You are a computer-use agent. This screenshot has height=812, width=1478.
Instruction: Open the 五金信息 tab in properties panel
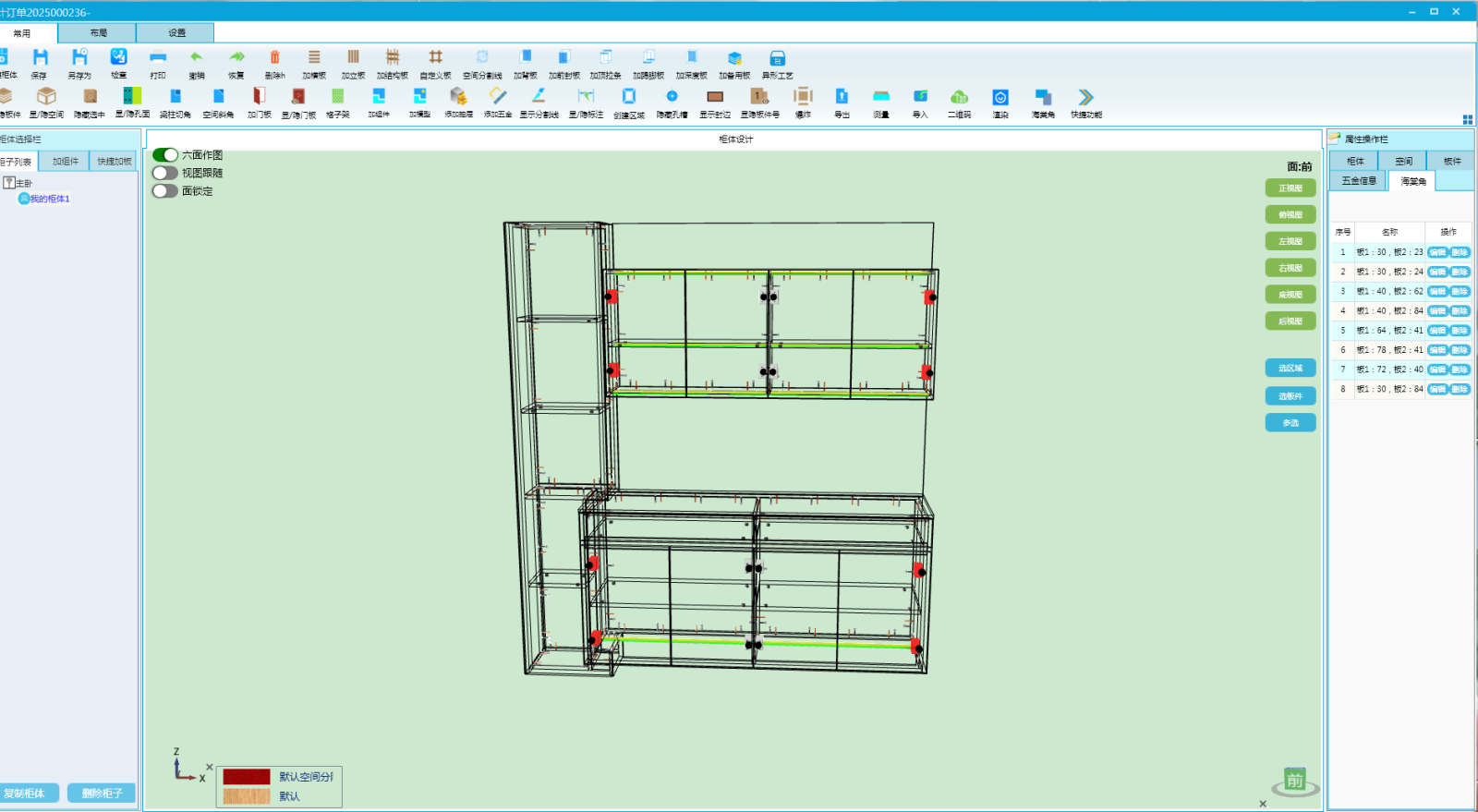click(1359, 181)
